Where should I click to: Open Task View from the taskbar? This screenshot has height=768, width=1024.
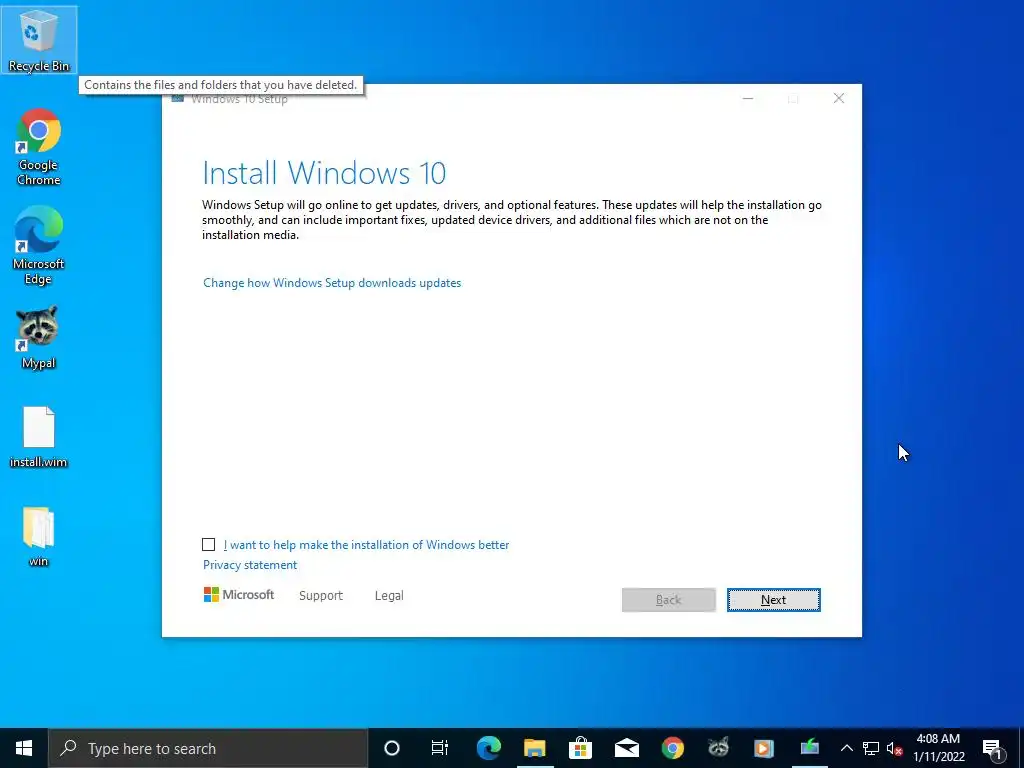pyautogui.click(x=440, y=748)
